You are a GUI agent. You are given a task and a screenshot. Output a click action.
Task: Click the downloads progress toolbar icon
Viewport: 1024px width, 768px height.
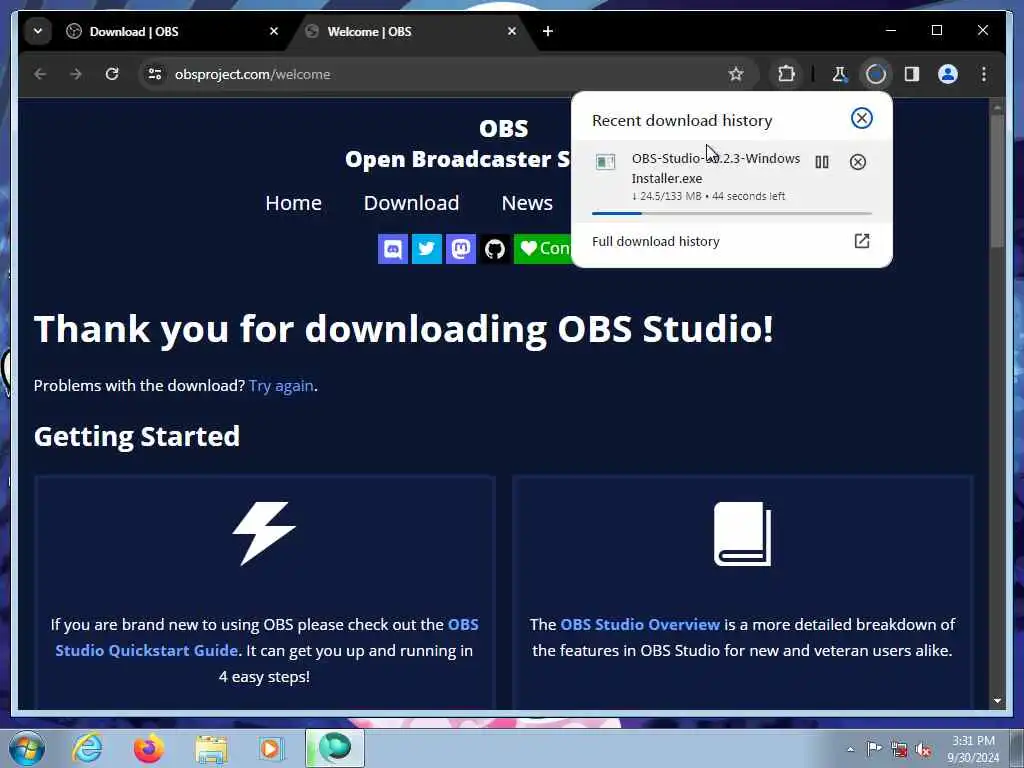click(876, 74)
